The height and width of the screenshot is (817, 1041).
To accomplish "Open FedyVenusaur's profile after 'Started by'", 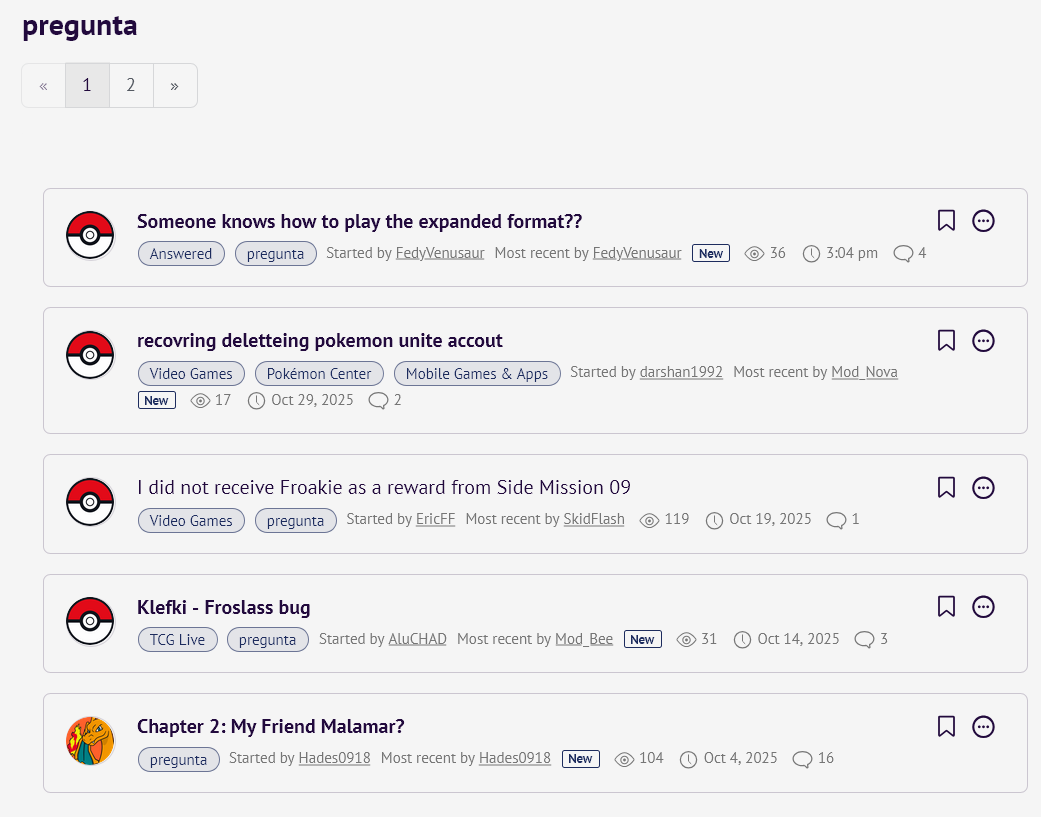I will (440, 254).
